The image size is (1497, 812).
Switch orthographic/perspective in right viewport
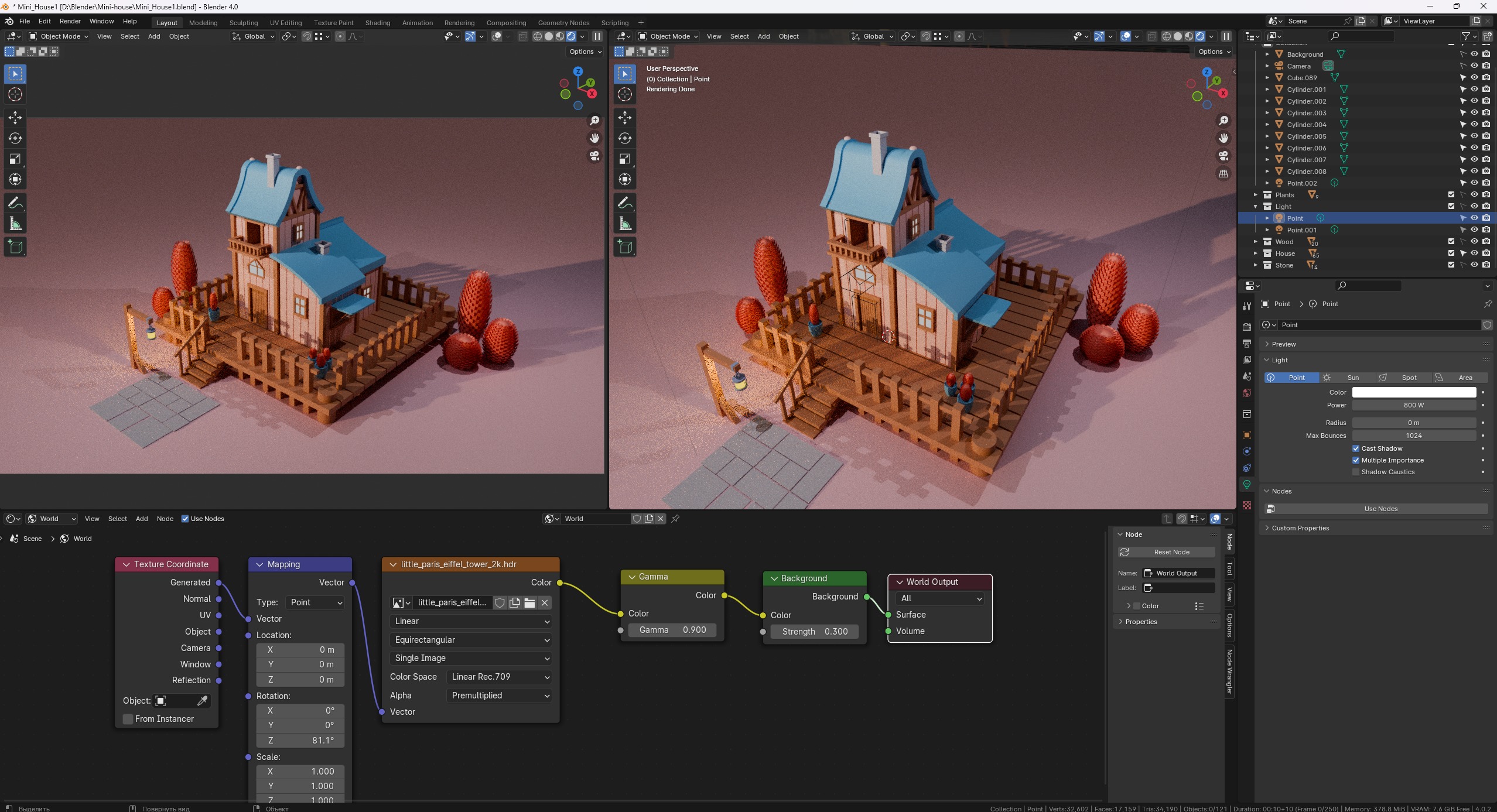click(x=1223, y=173)
